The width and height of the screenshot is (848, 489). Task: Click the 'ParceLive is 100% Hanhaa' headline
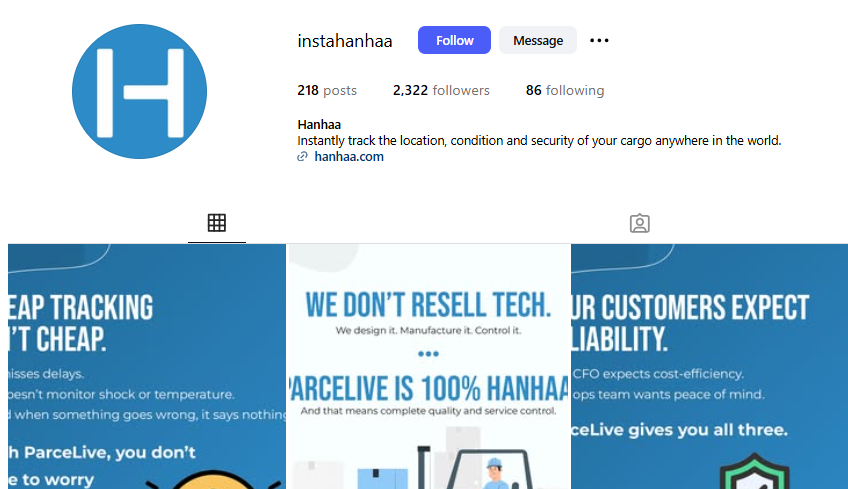(x=428, y=388)
